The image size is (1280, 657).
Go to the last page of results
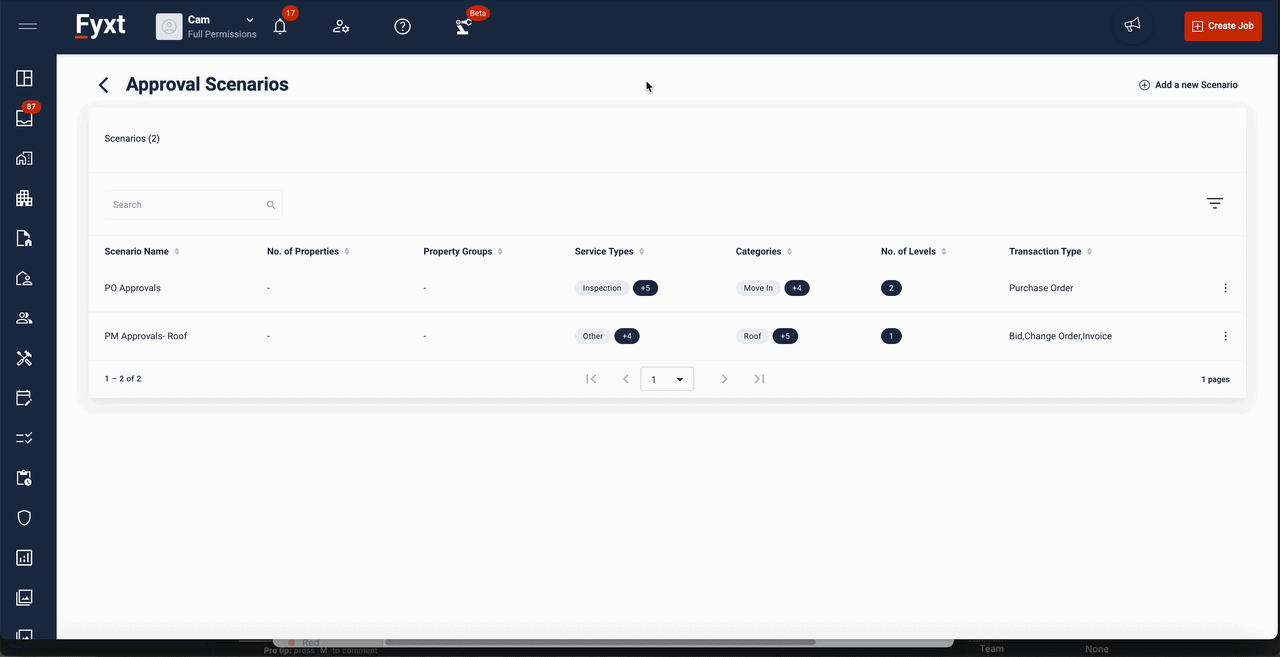point(759,379)
